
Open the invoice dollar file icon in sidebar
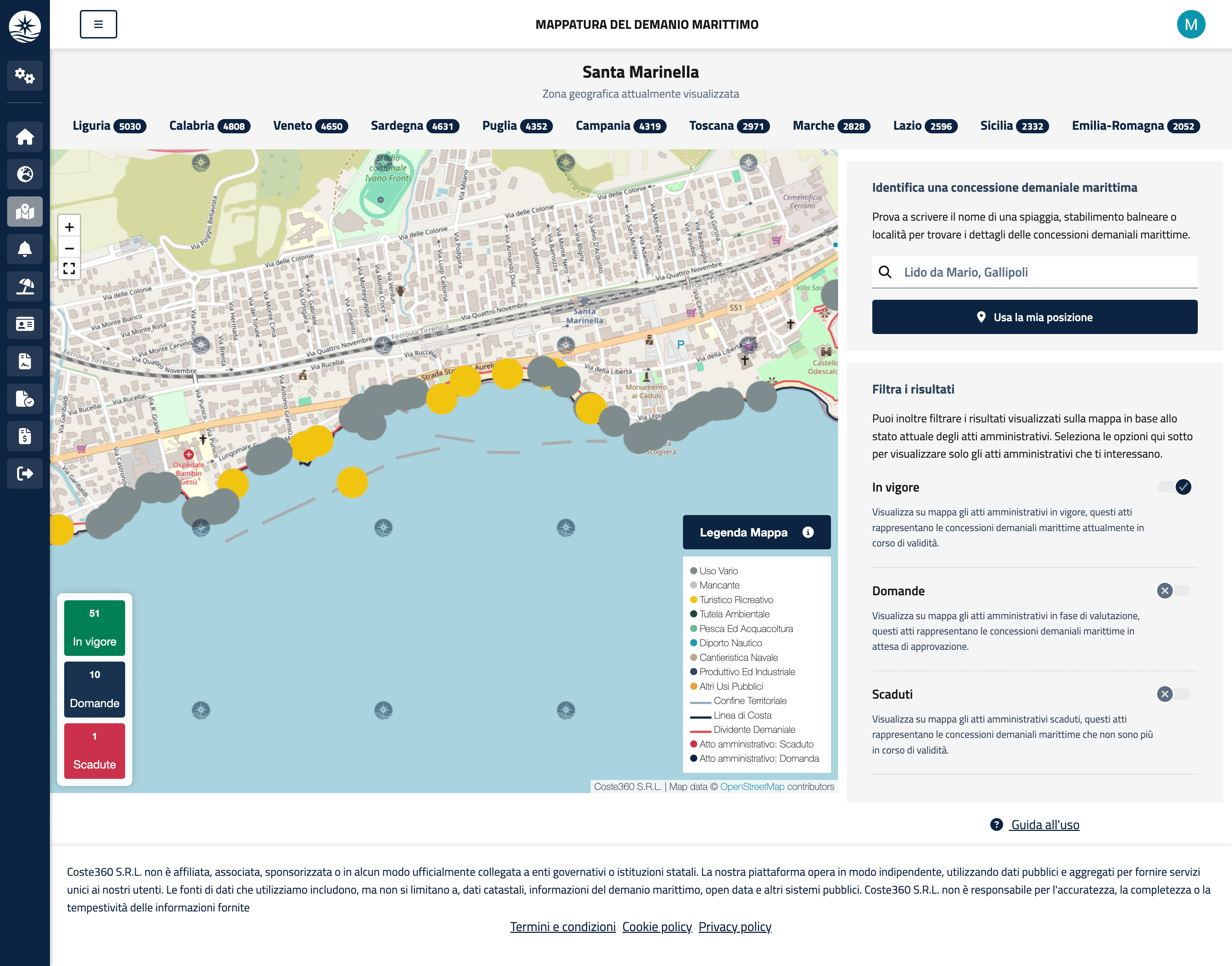coord(25,436)
